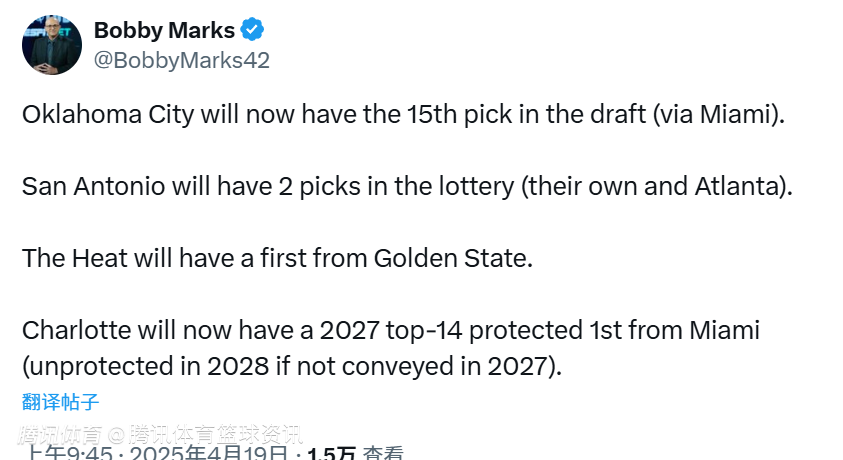Click the 查看 views label
The image size is (843, 460).
pyautogui.click(x=383, y=453)
